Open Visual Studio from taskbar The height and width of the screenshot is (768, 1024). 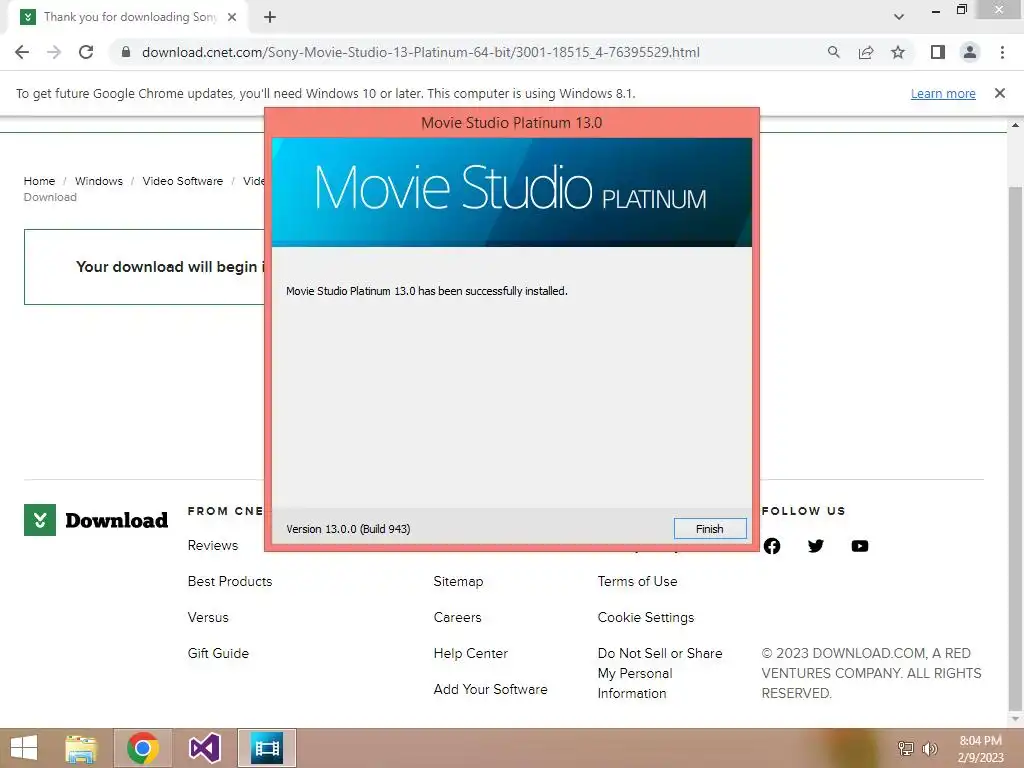(x=204, y=748)
